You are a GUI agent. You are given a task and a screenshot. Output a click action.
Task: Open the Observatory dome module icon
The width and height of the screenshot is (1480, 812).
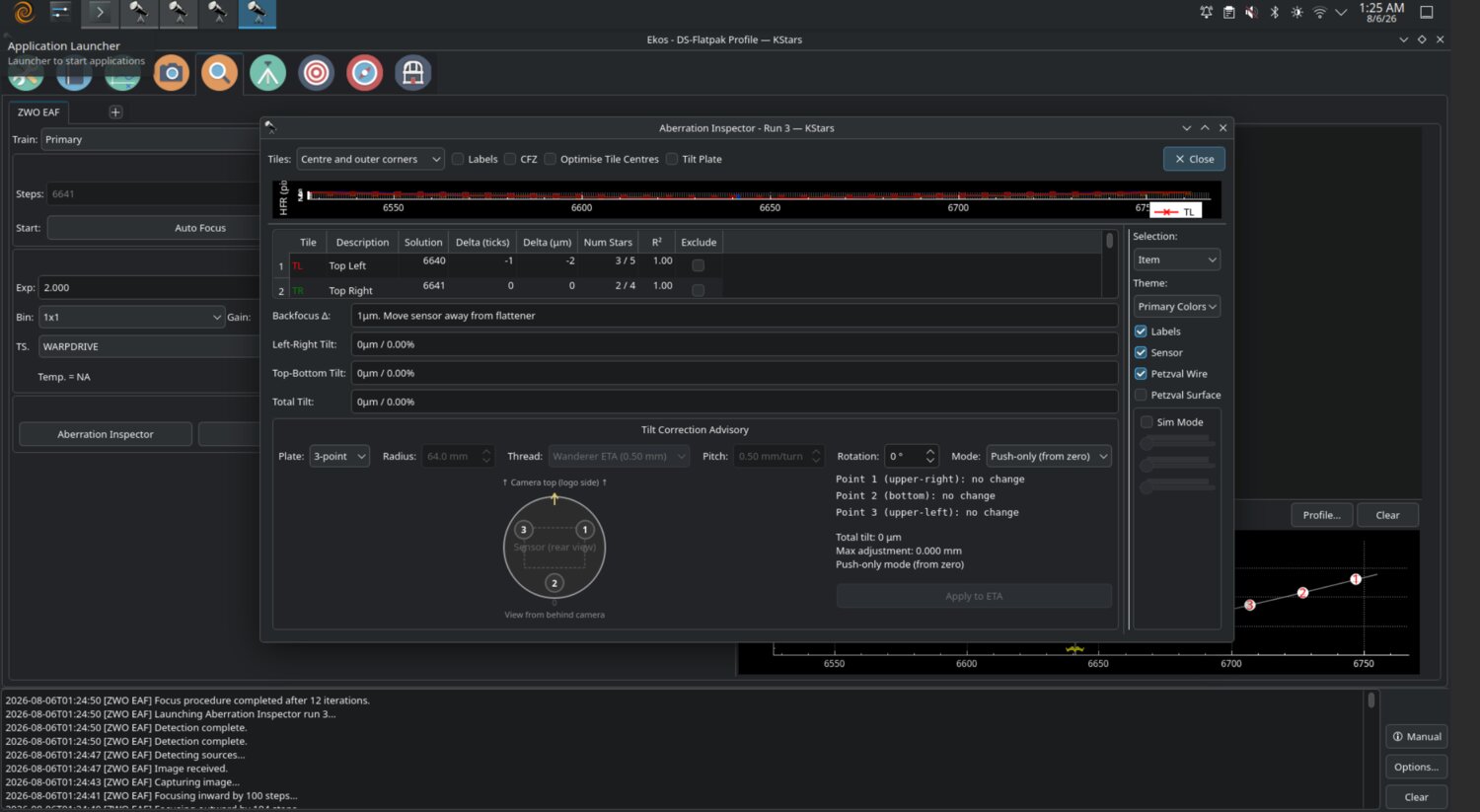click(412, 73)
